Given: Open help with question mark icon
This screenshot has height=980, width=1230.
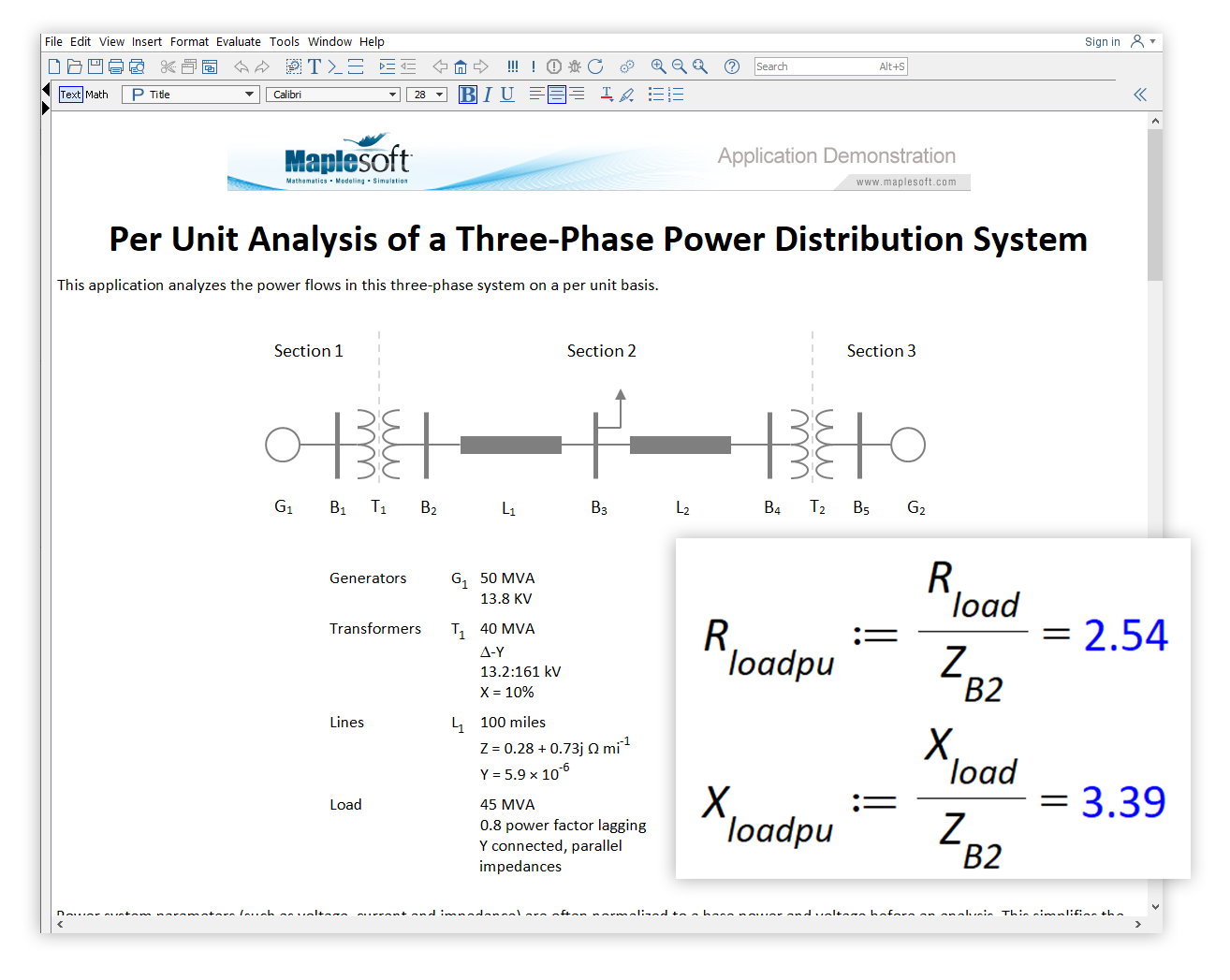Looking at the screenshot, I should point(732,66).
